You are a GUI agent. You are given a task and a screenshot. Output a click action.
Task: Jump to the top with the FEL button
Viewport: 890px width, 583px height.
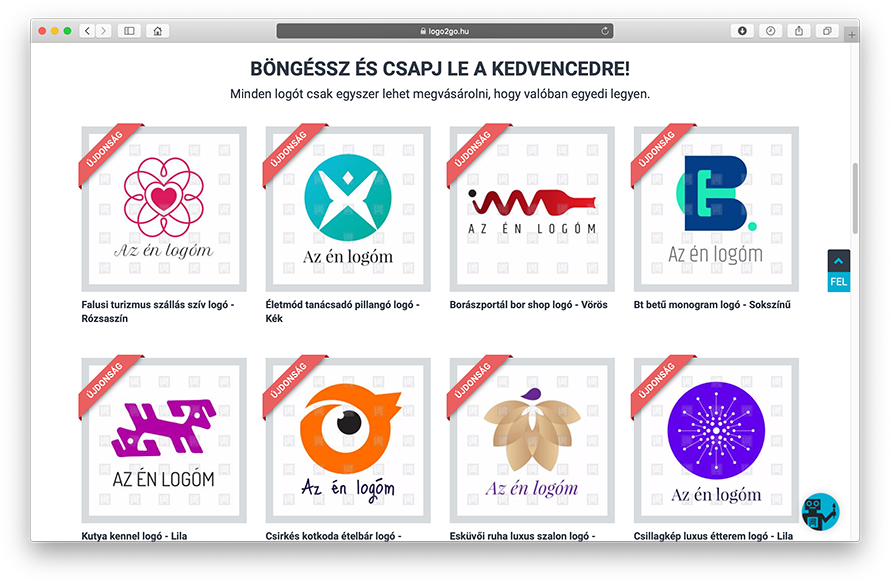point(838,271)
